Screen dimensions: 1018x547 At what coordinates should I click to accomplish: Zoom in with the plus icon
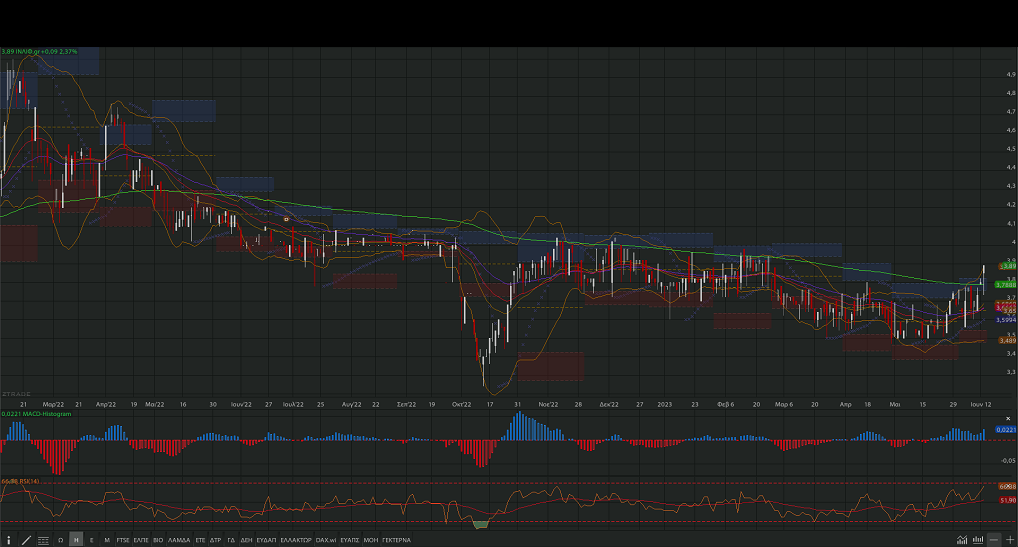tap(1010, 540)
